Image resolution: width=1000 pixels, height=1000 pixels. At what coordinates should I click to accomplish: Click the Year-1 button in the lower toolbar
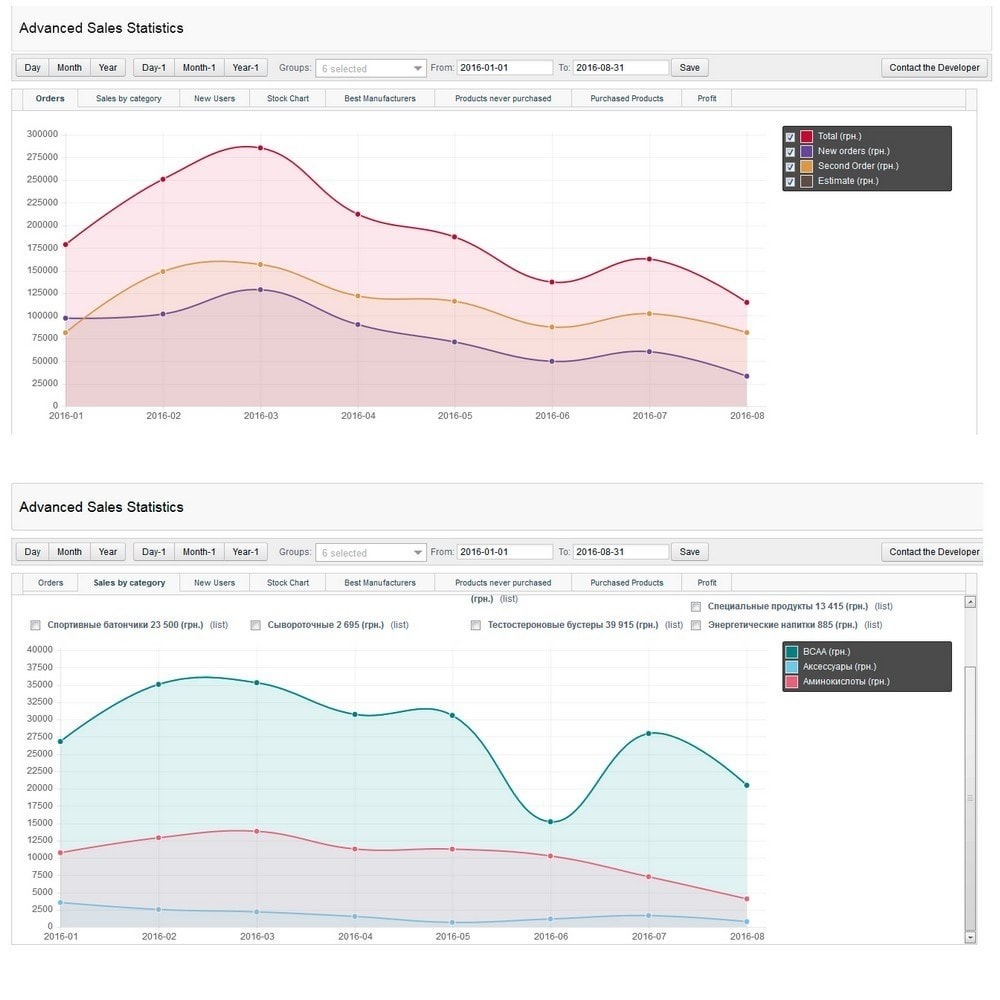246,552
